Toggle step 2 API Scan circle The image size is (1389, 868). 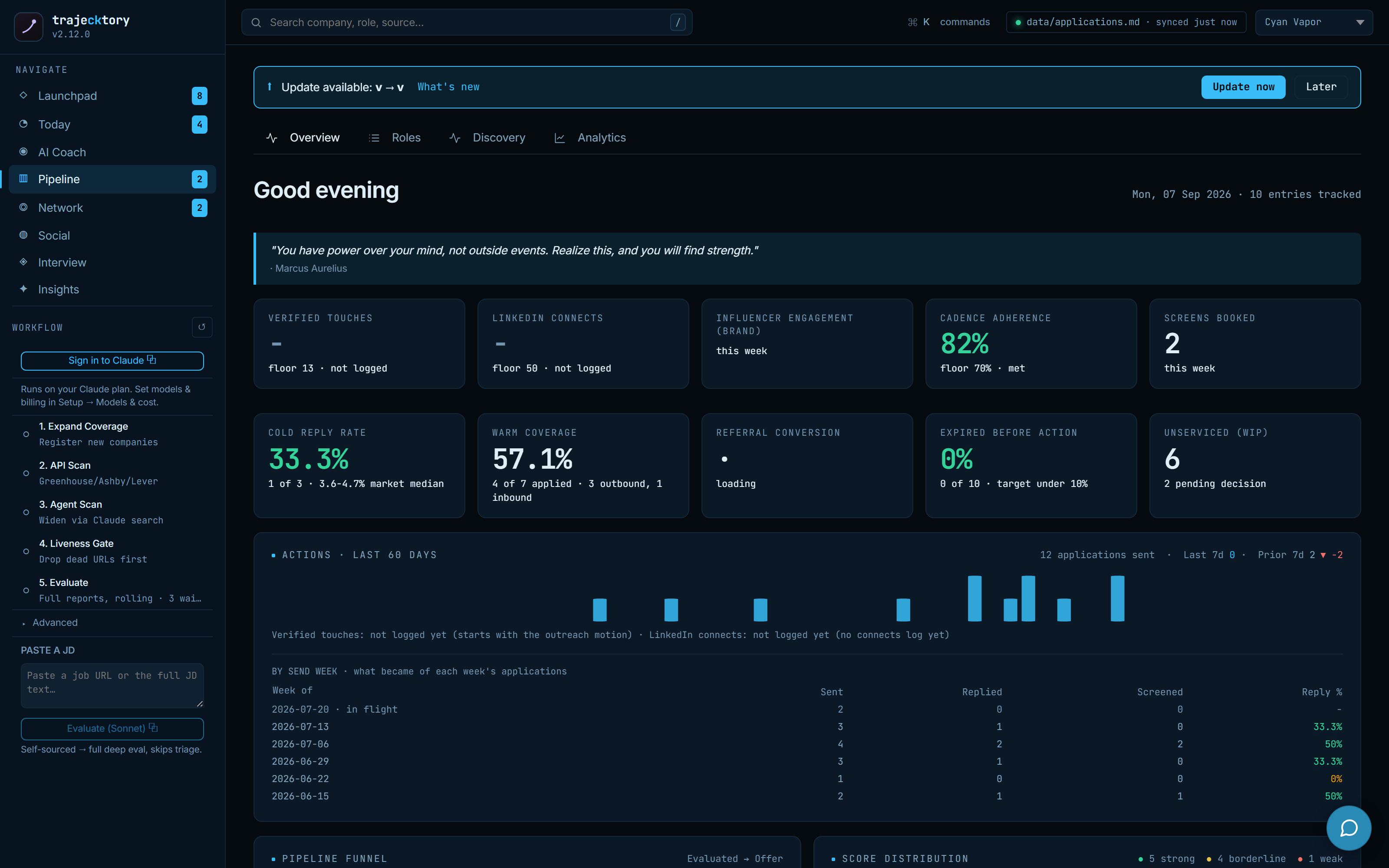[26, 473]
